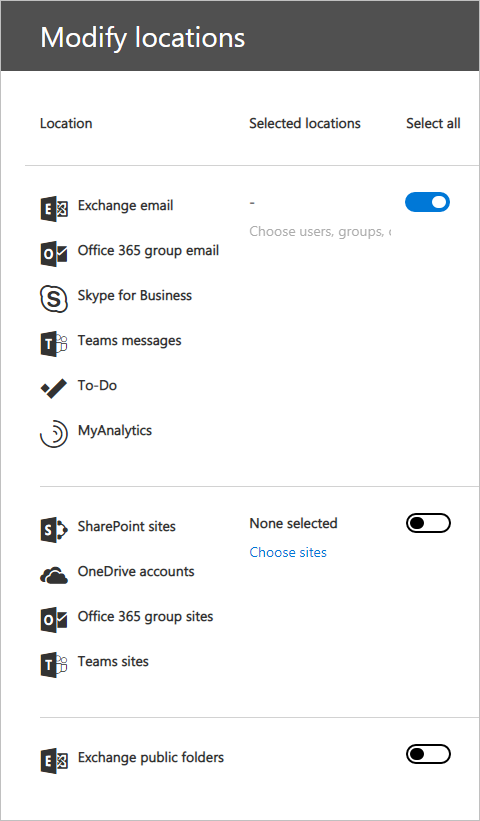This screenshot has height=821, width=480.
Task: Click the OneDrive accounts cloud icon
Action: click(x=54, y=575)
